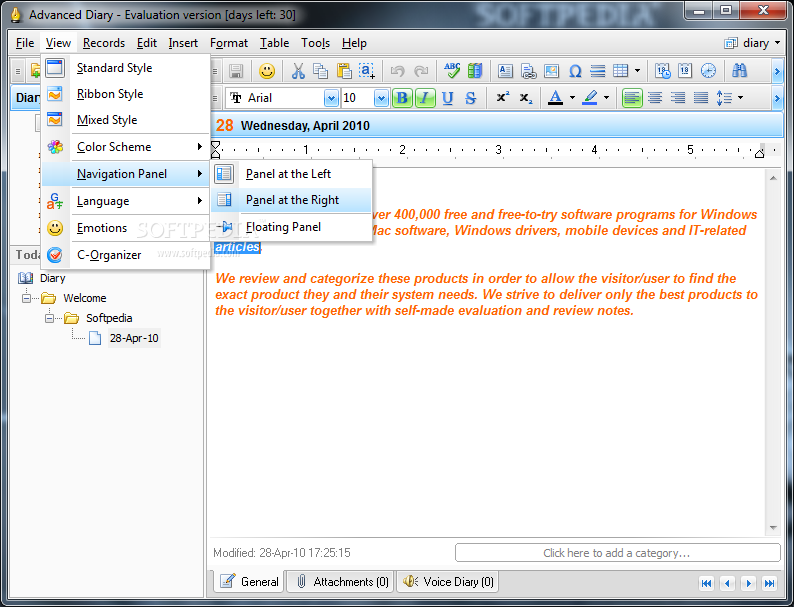Viewport: 794px width, 607px height.
Task: Open the font size 10 dropdown
Action: point(381,98)
